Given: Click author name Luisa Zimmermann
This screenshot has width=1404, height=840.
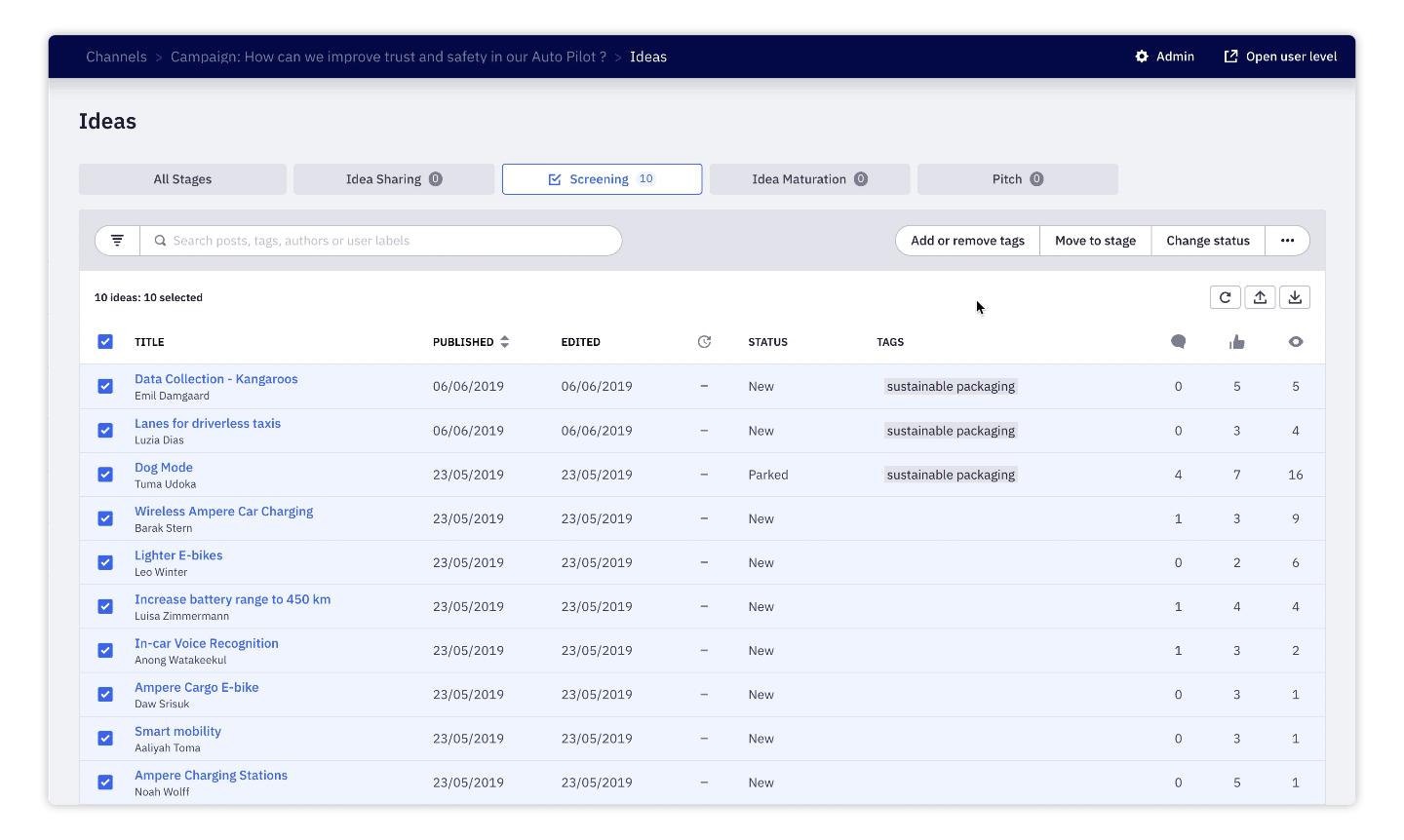Looking at the screenshot, I should click(181, 616).
